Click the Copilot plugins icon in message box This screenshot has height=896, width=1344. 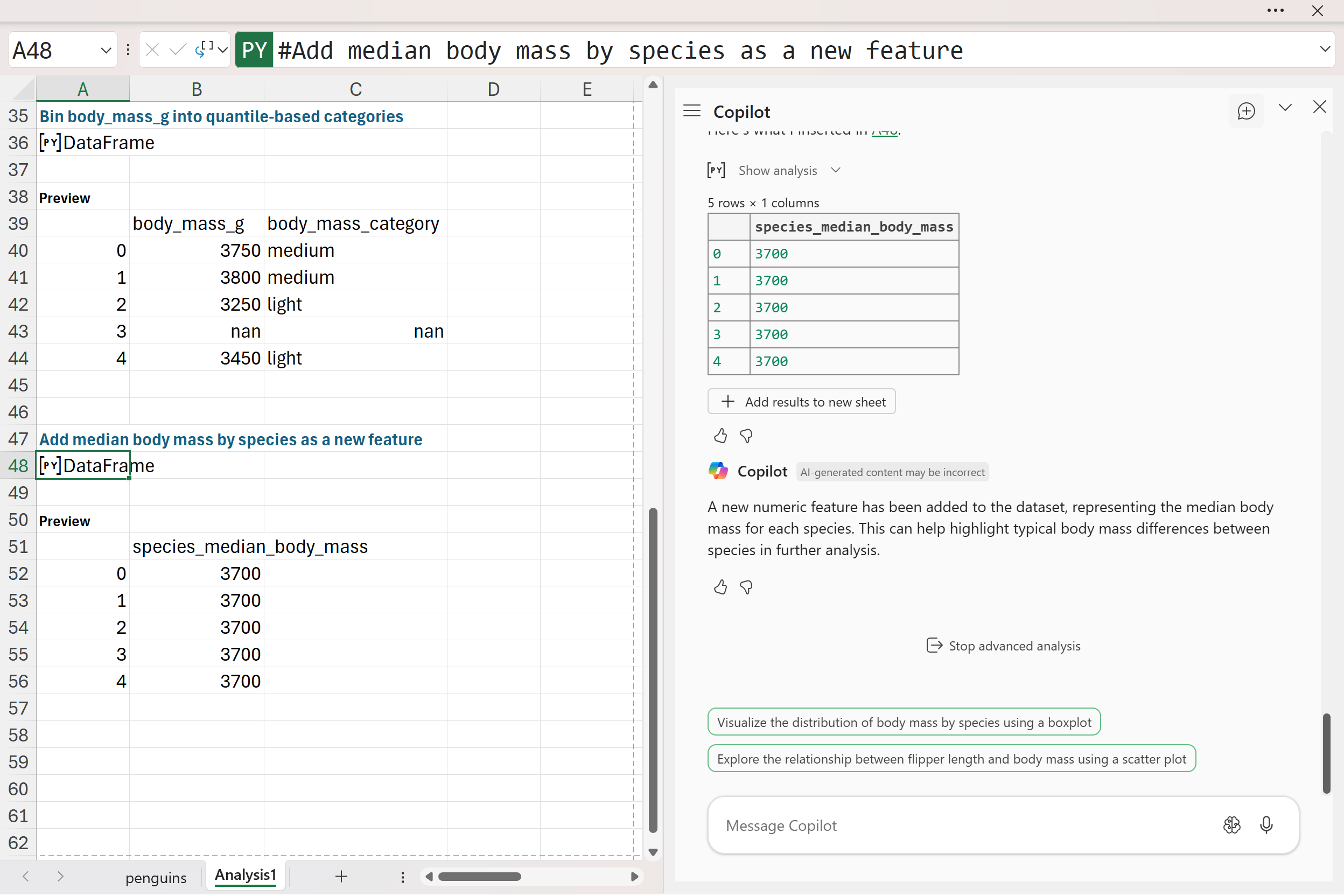click(1231, 825)
